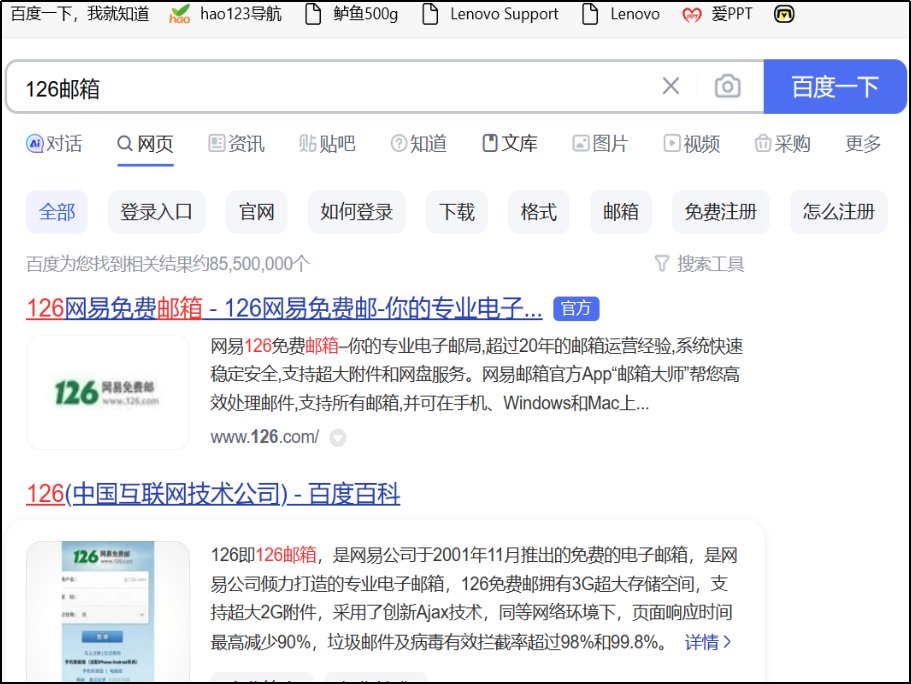Expand the arrow next to www.126.com
Image resolution: width=911 pixels, height=684 pixels.
[337, 437]
